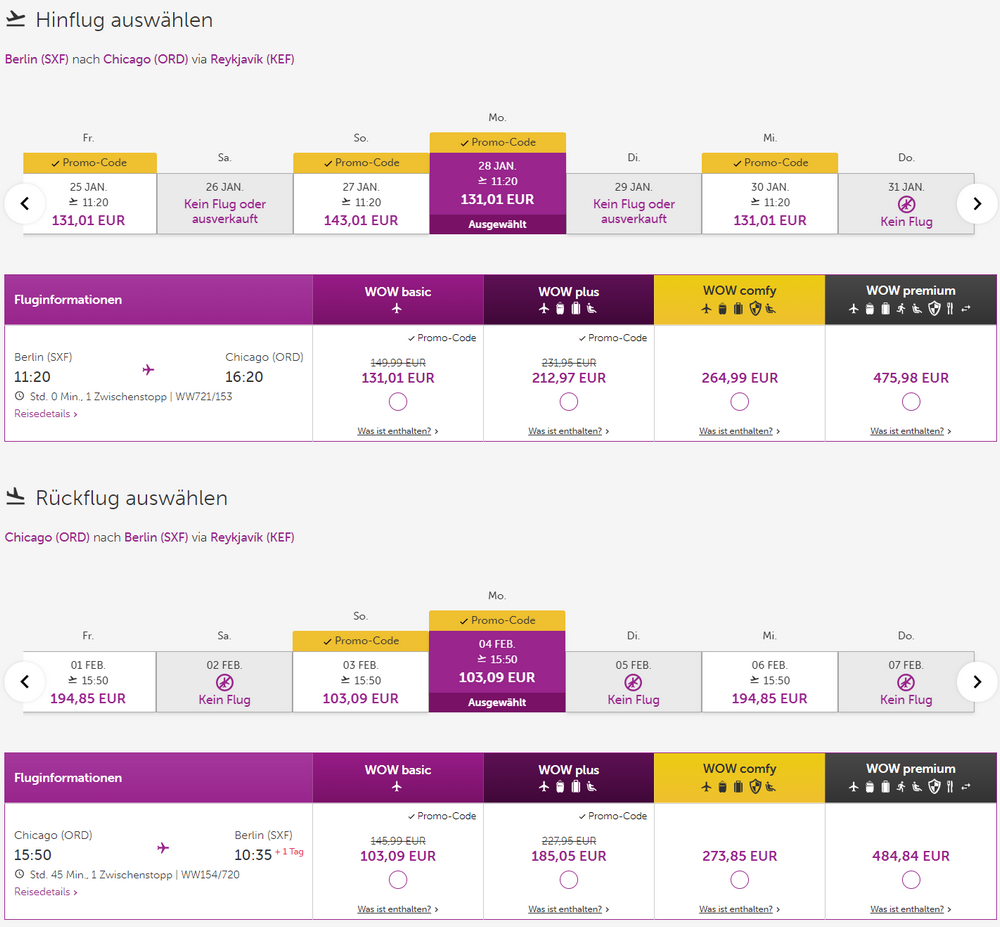This screenshot has height=927, width=1000.
Task: Choose 03 FEB. return date tab
Action: click(x=360, y=682)
